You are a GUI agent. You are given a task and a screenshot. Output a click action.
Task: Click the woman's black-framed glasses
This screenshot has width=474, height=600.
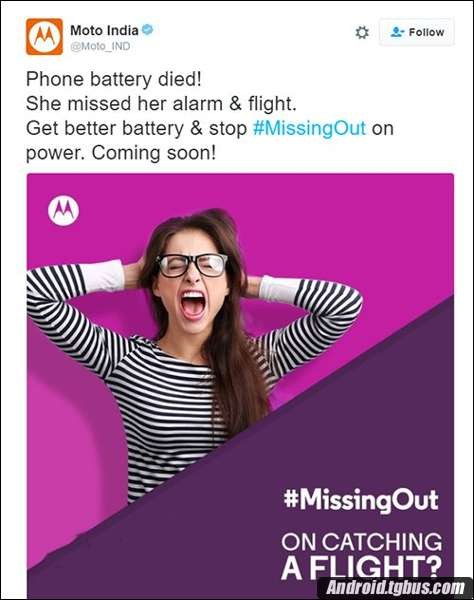click(191, 265)
